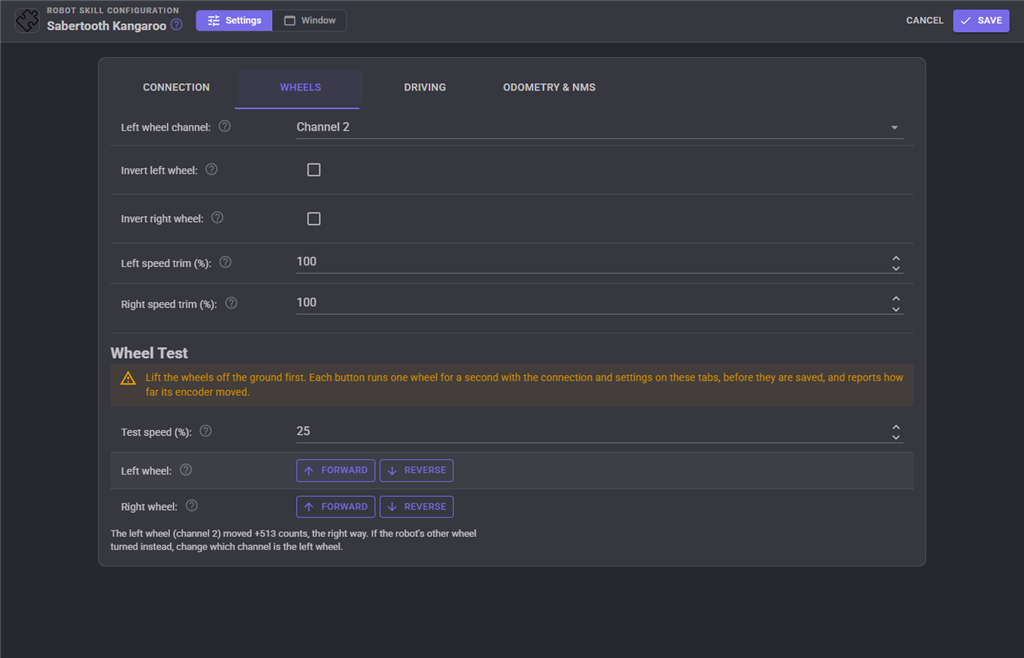Screen dimensions: 1024x658
Task: Expand the Left wheel channel dropdown
Action: pos(600,127)
